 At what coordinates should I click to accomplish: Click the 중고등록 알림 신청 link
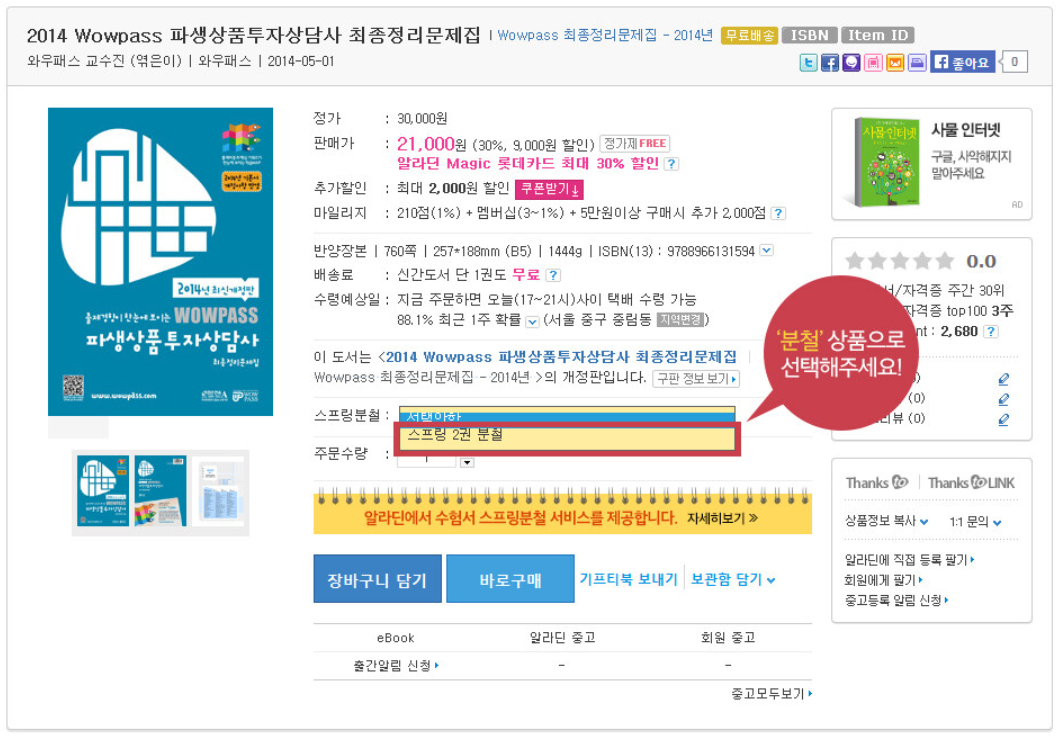click(896, 600)
